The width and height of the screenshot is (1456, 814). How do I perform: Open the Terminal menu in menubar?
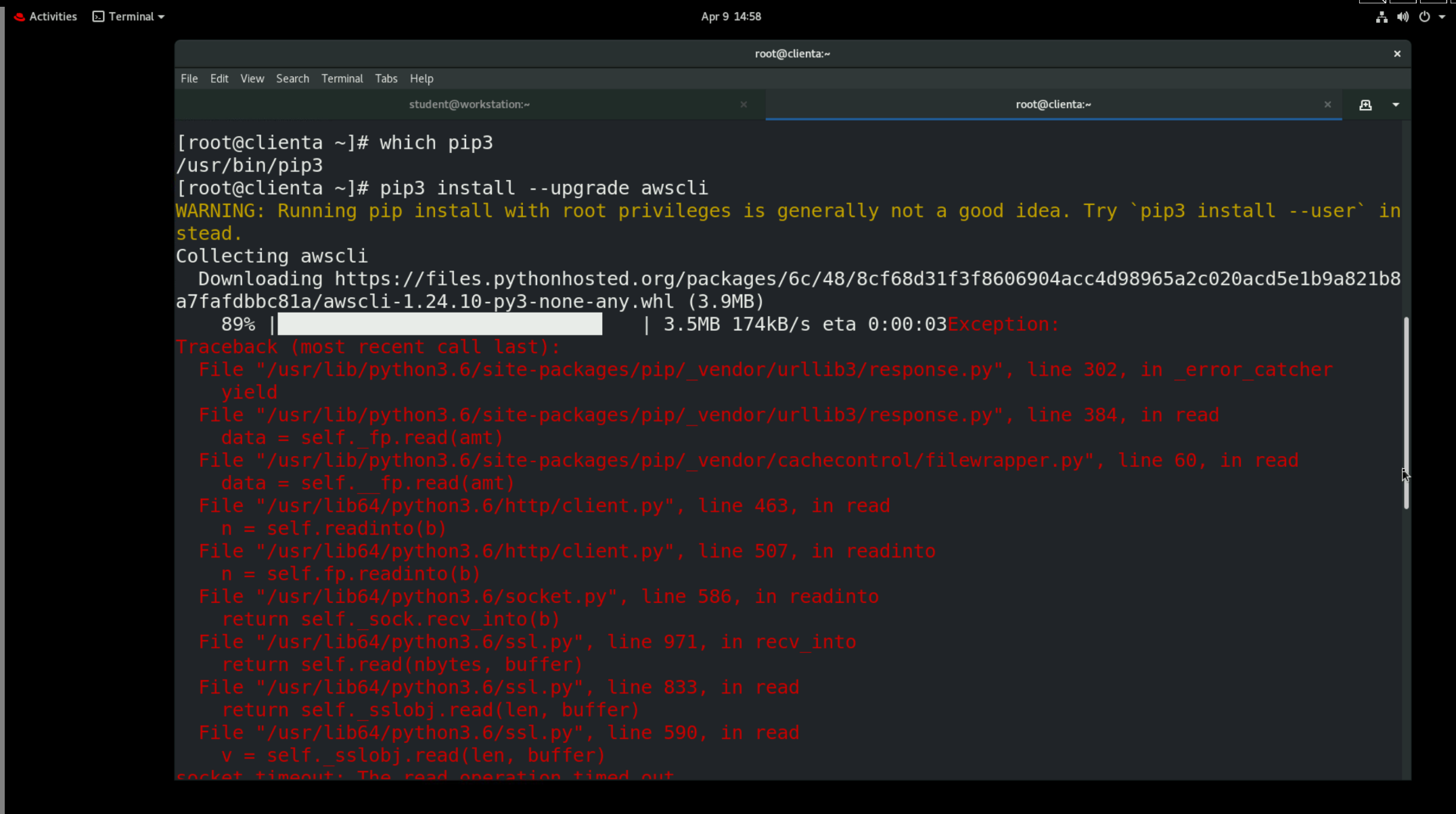point(342,78)
